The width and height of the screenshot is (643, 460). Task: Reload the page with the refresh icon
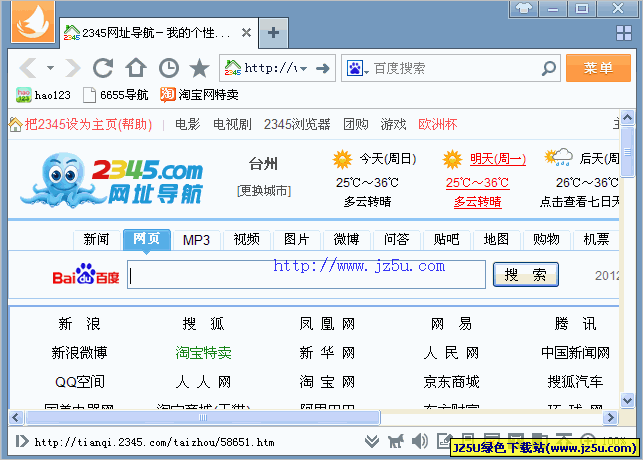click(103, 68)
